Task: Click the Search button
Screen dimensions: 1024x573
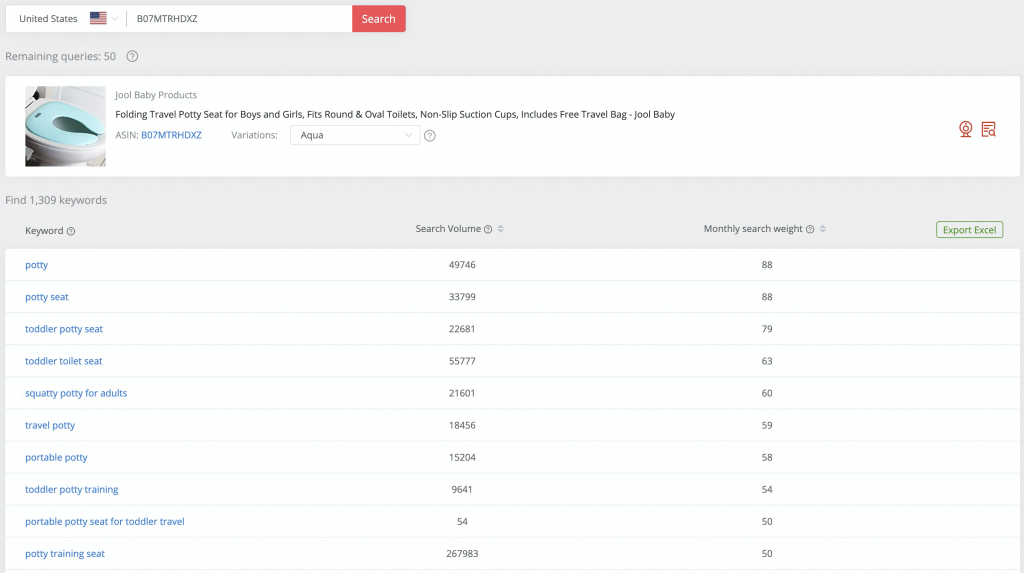Action: (x=379, y=19)
